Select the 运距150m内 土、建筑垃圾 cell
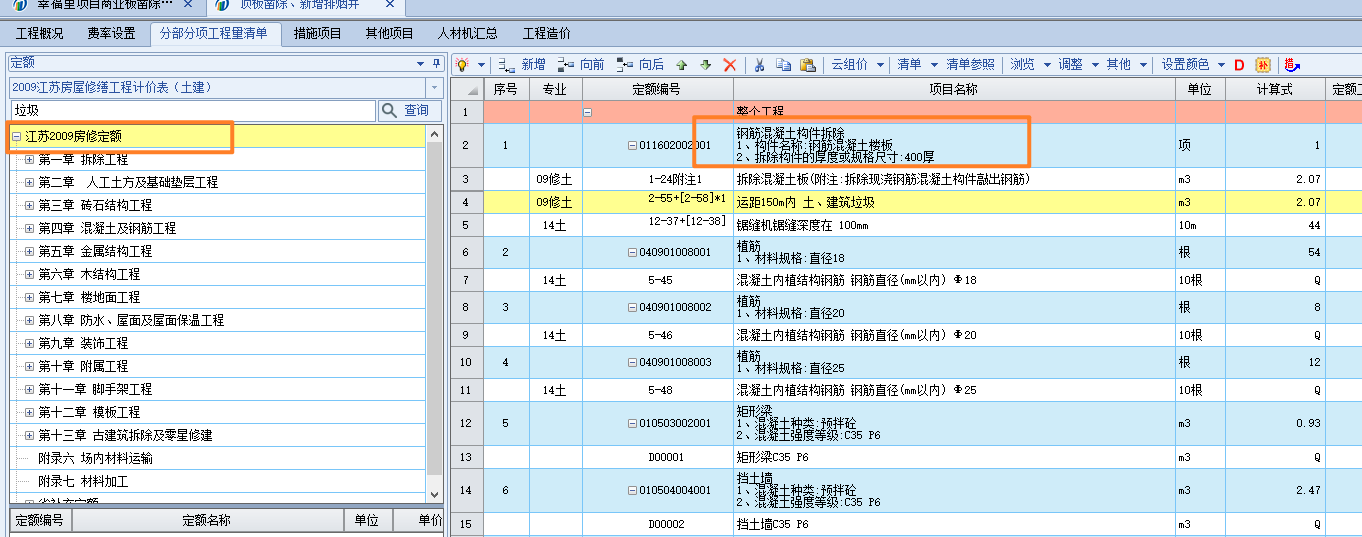 [952, 202]
